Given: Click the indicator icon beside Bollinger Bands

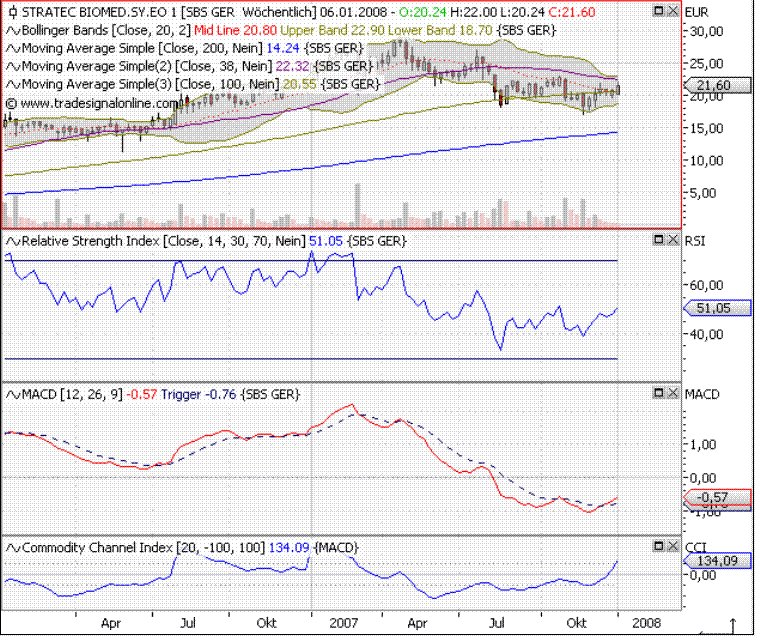Looking at the screenshot, I should tap(13, 30).
